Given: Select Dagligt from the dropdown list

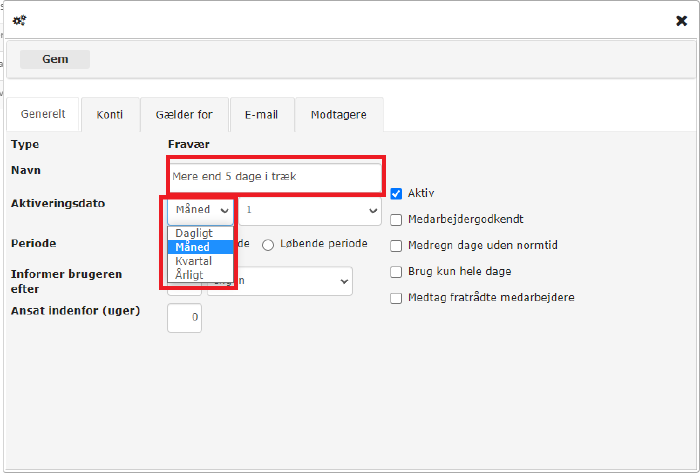Looking at the screenshot, I should [193, 233].
